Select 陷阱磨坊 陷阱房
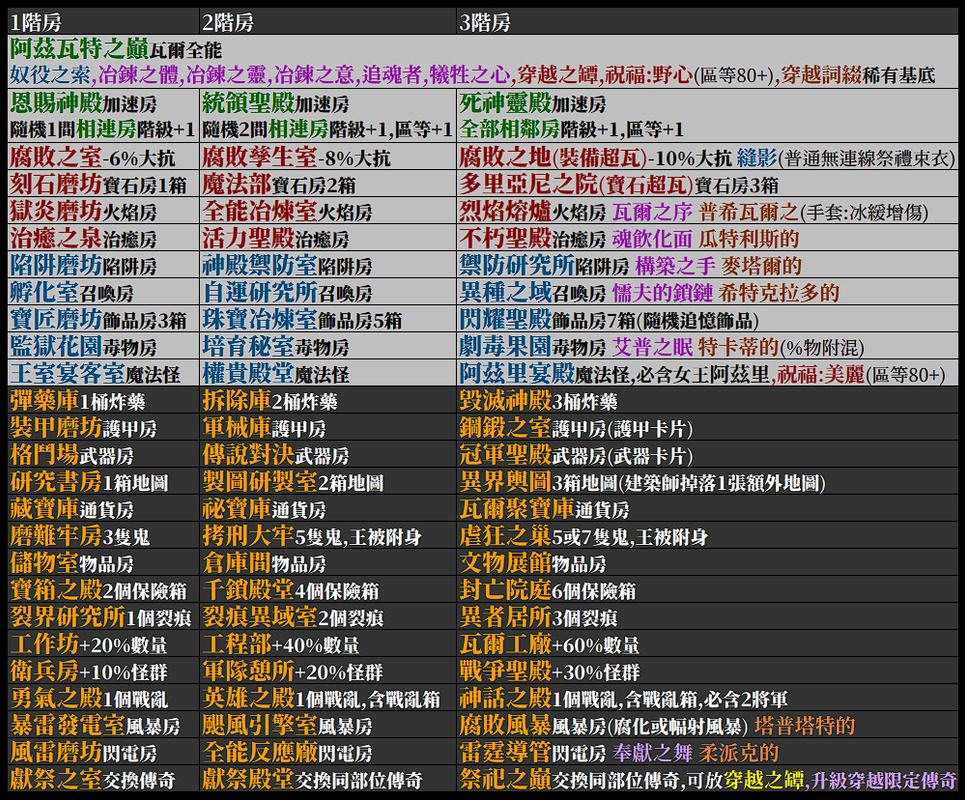The width and height of the screenshot is (965, 800). tap(103, 265)
